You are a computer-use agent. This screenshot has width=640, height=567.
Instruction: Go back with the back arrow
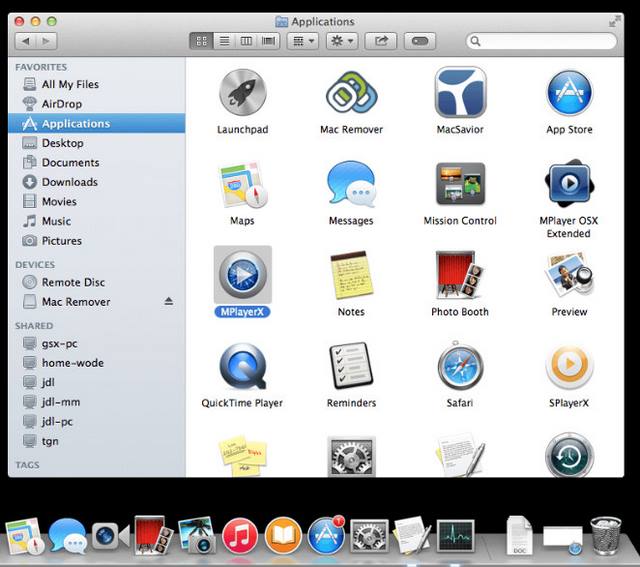point(26,41)
